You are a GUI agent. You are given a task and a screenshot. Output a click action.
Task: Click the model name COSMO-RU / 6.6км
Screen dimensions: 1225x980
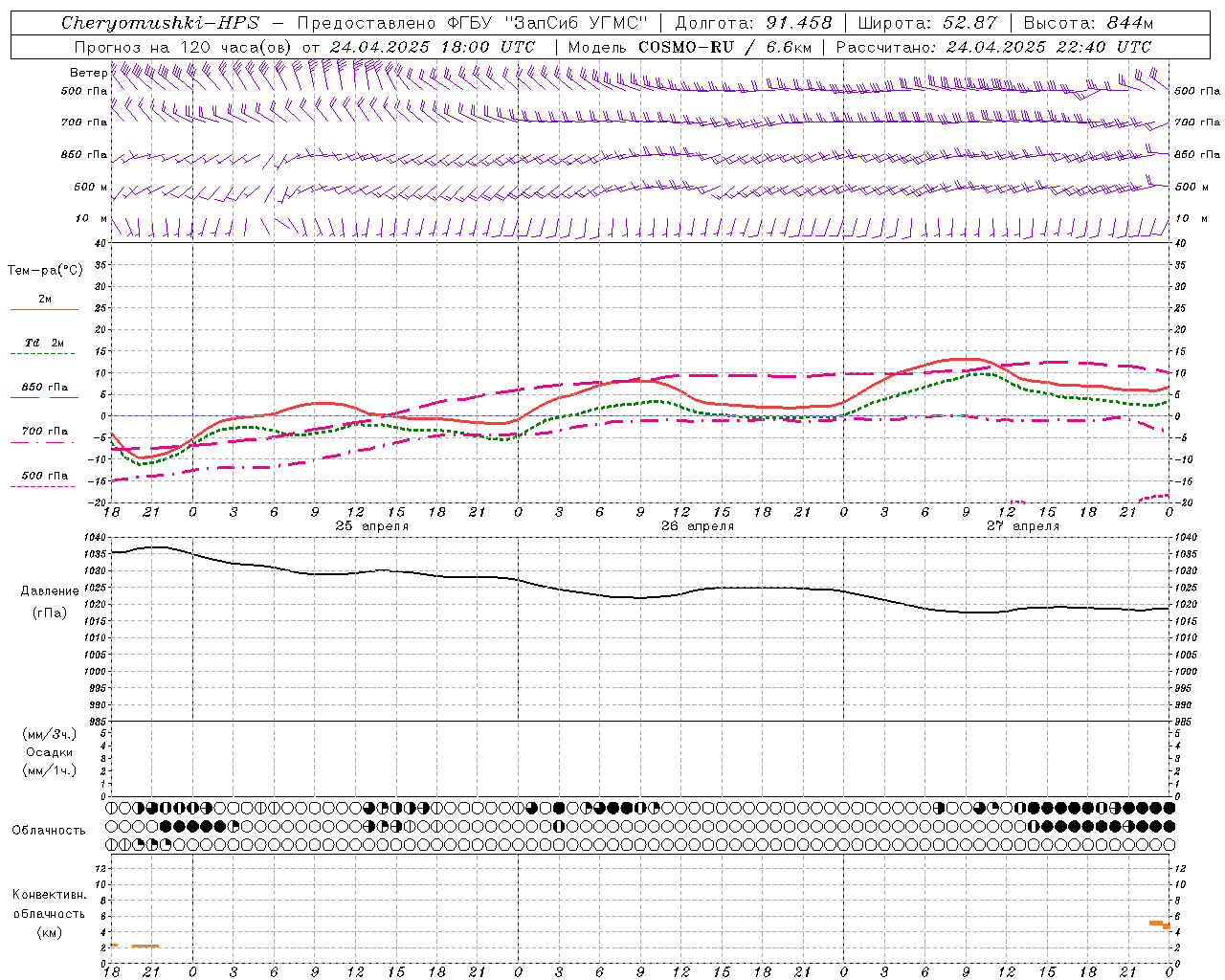point(725,47)
